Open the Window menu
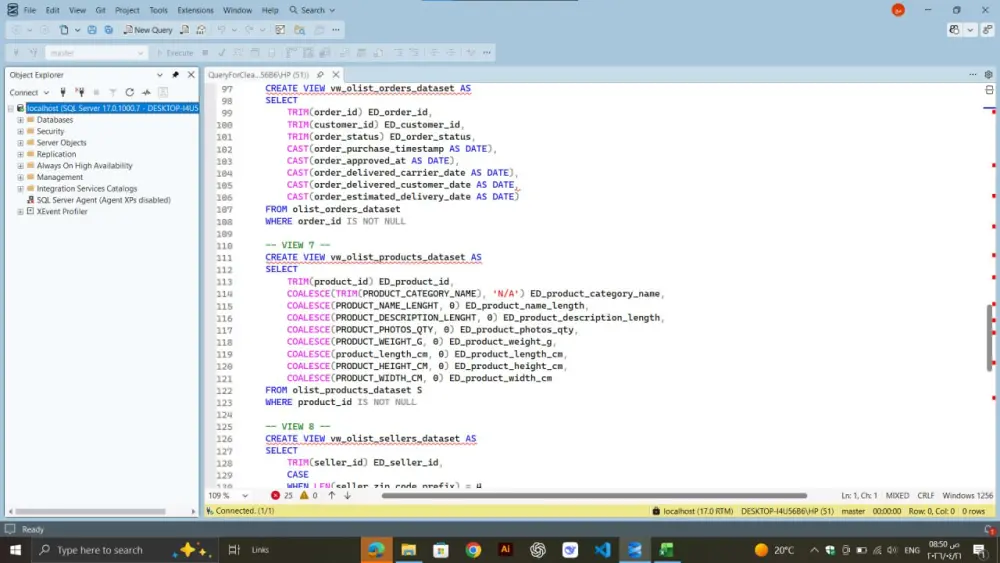Image resolution: width=1000 pixels, height=563 pixels. click(x=237, y=10)
